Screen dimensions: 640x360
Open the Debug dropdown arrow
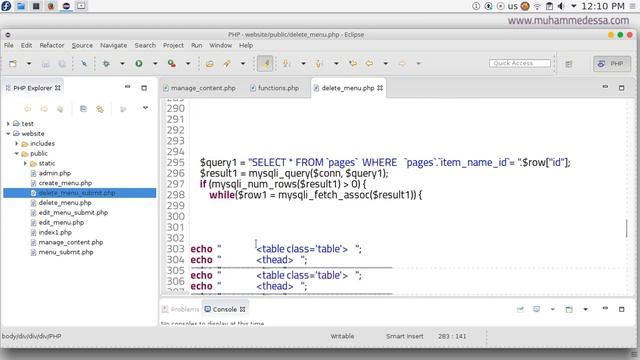pyautogui.click(x=122, y=64)
